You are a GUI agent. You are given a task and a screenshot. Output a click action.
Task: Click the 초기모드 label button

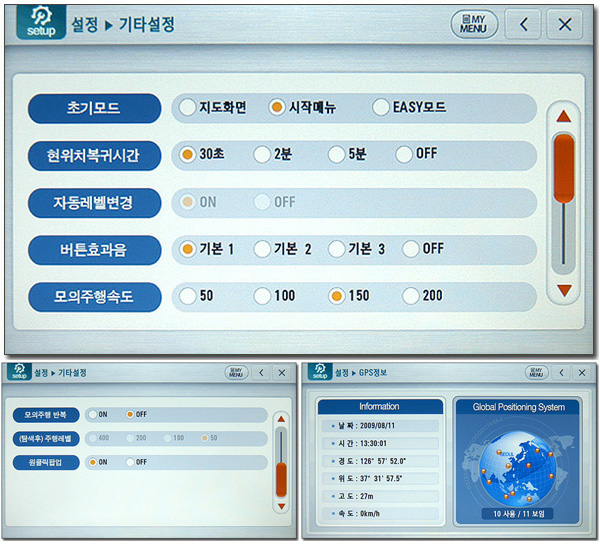point(95,108)
